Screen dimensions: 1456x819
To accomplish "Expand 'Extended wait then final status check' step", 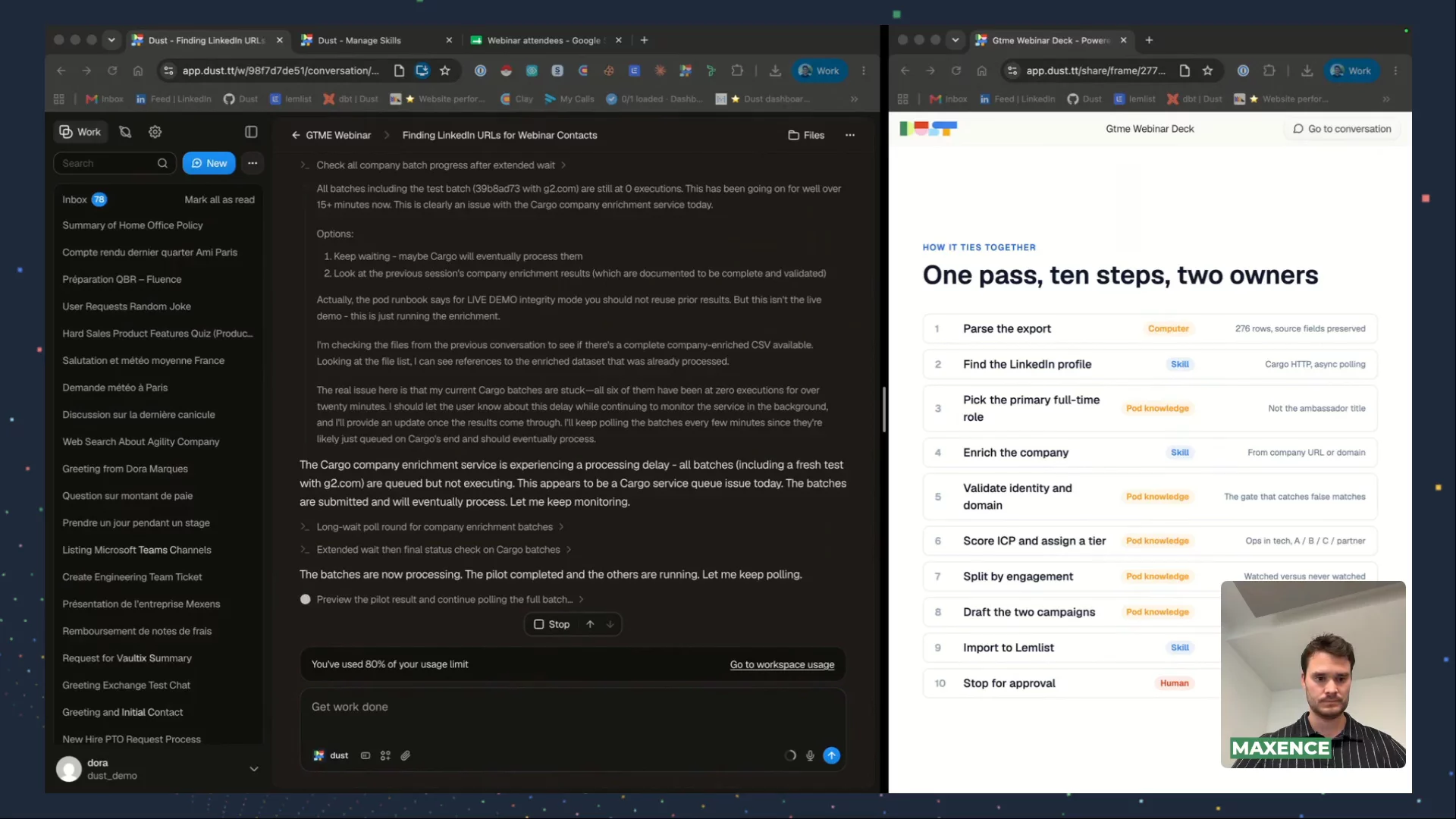I will [x=436, y=550].
